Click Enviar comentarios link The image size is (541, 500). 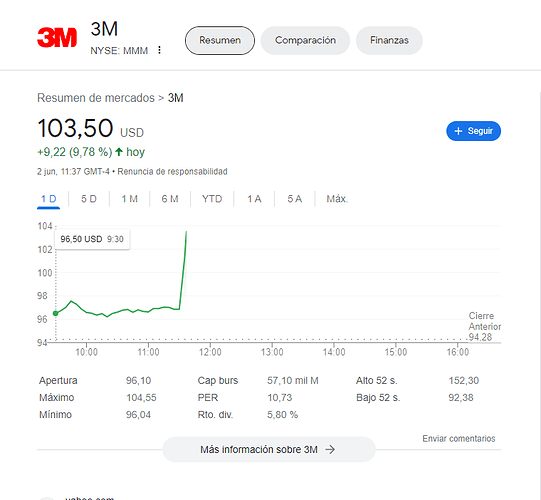tap(459, 439)
